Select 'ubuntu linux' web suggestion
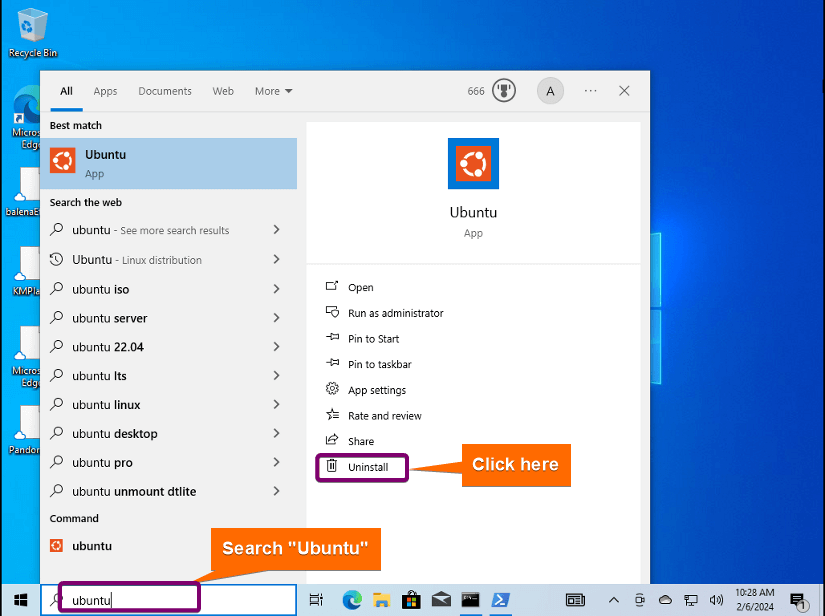The height and width of the screenshot is (616, 825). [x=106, y=405]
